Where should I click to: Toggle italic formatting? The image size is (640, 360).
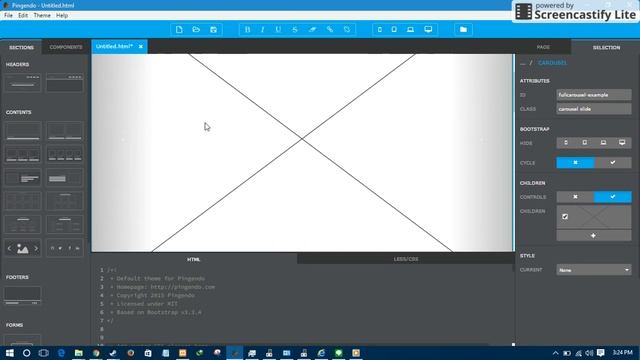tap(262, 29)
